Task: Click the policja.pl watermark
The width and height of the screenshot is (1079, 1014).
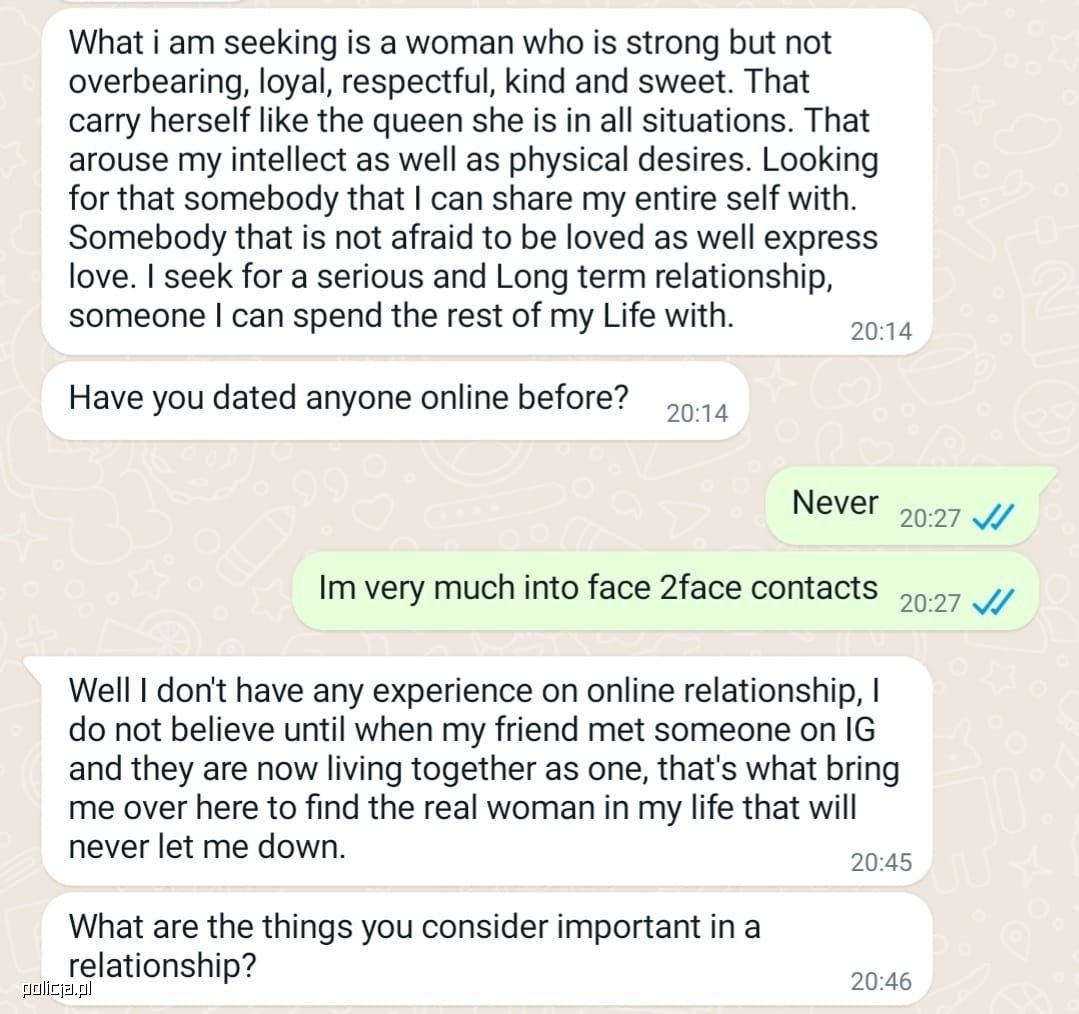Action: [x=58, y=990]
